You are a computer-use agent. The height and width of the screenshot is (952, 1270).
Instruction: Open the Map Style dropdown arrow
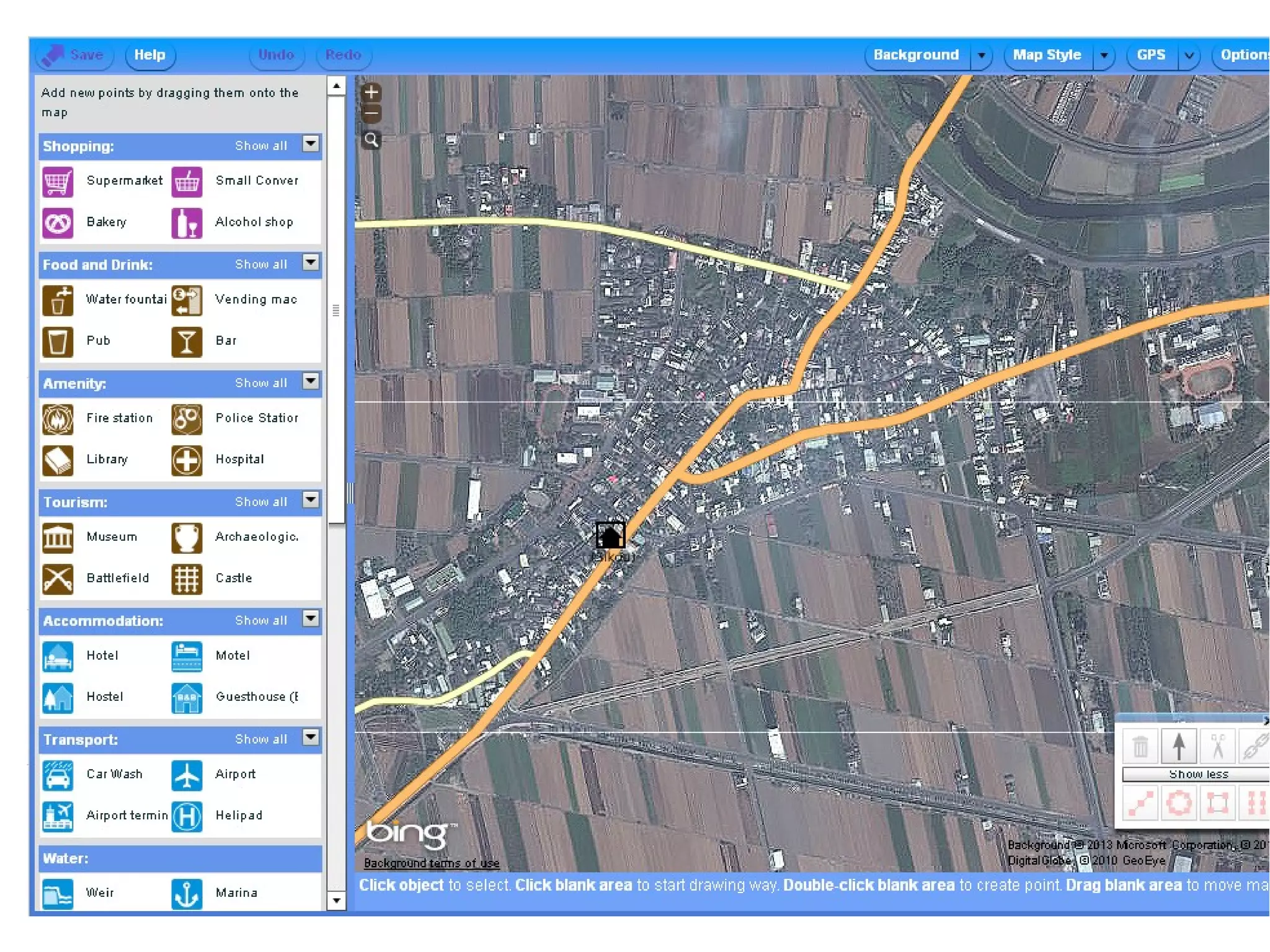tap(1104, 55)
